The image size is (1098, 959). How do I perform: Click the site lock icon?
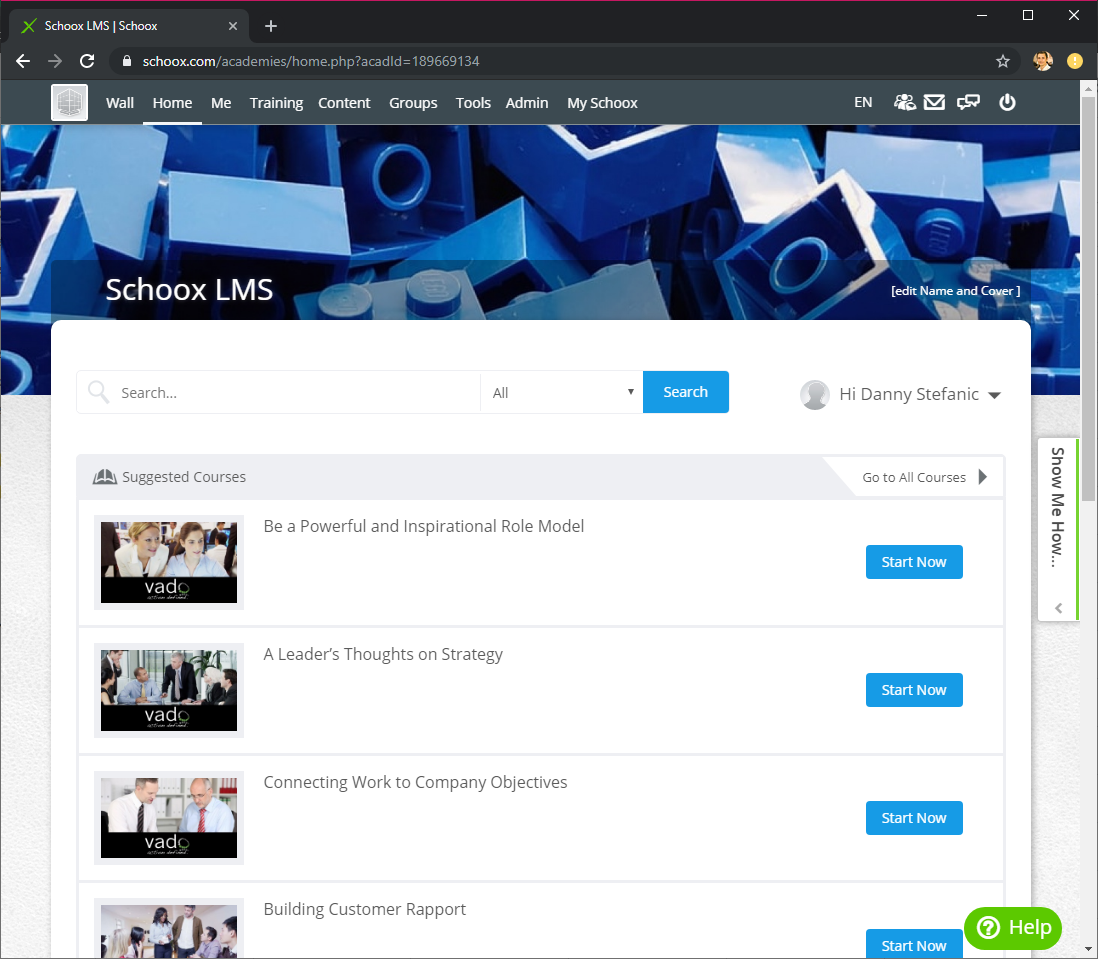pyautogui.click(x=127, y=61)
